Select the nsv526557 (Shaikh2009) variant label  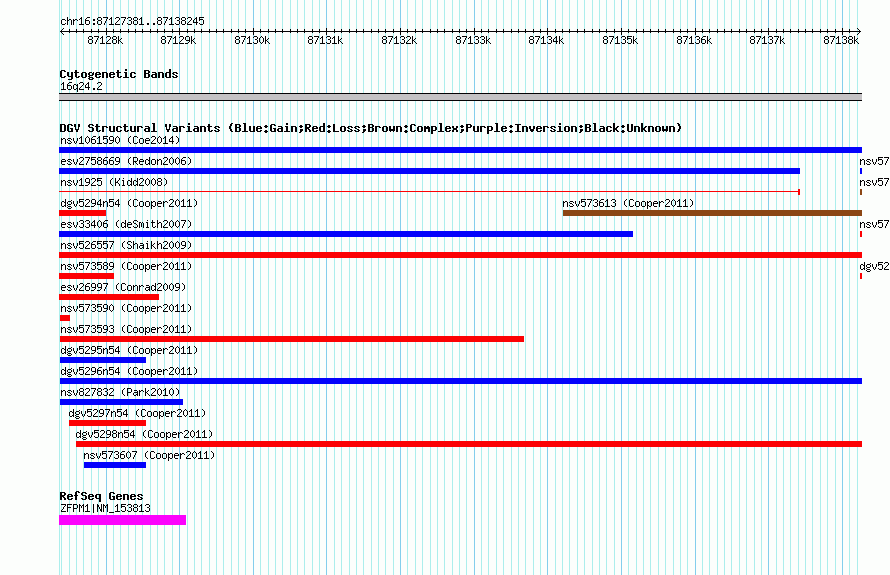[126, 245]
